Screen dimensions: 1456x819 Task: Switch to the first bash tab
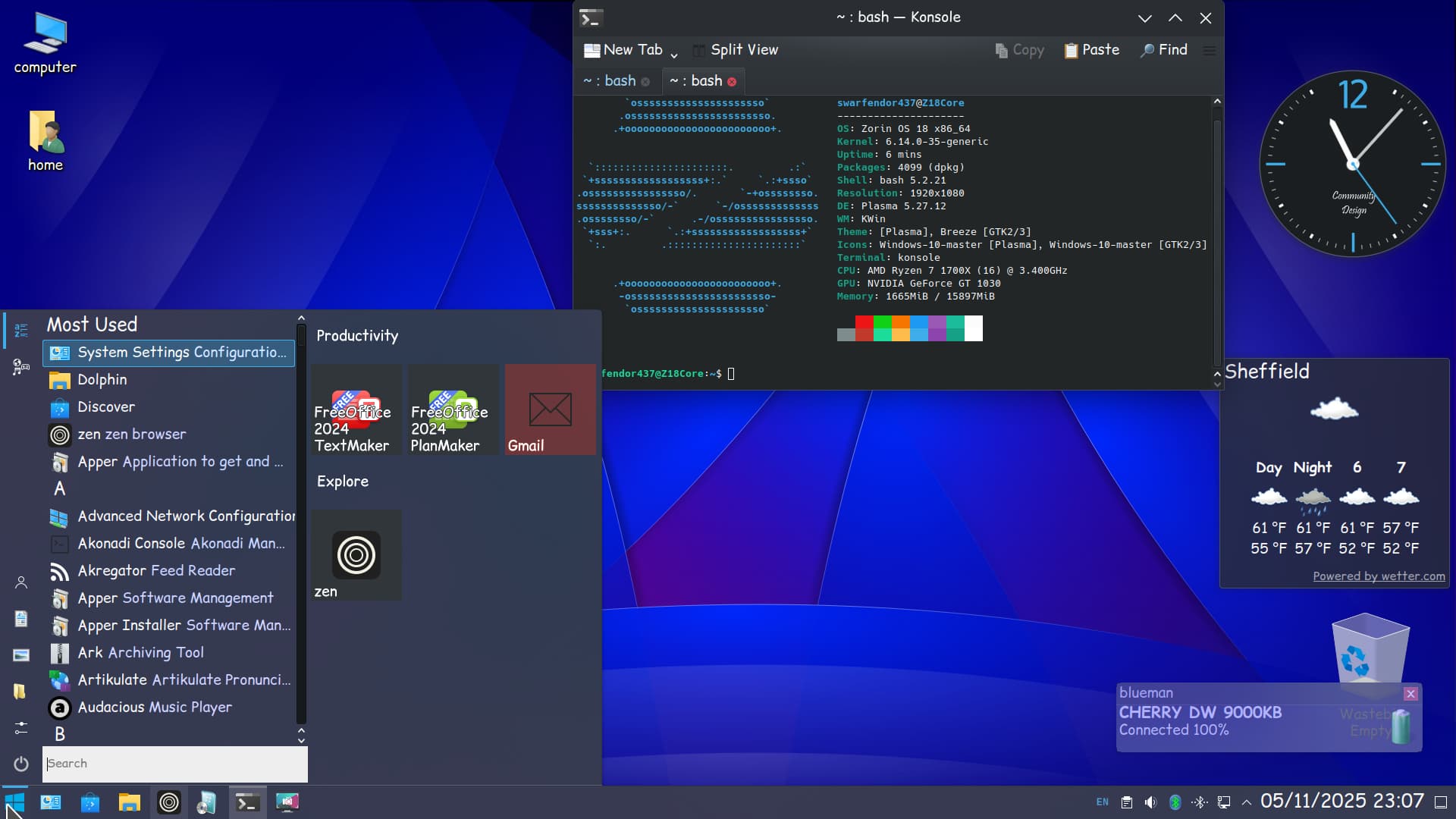click(x=610, y=81)
